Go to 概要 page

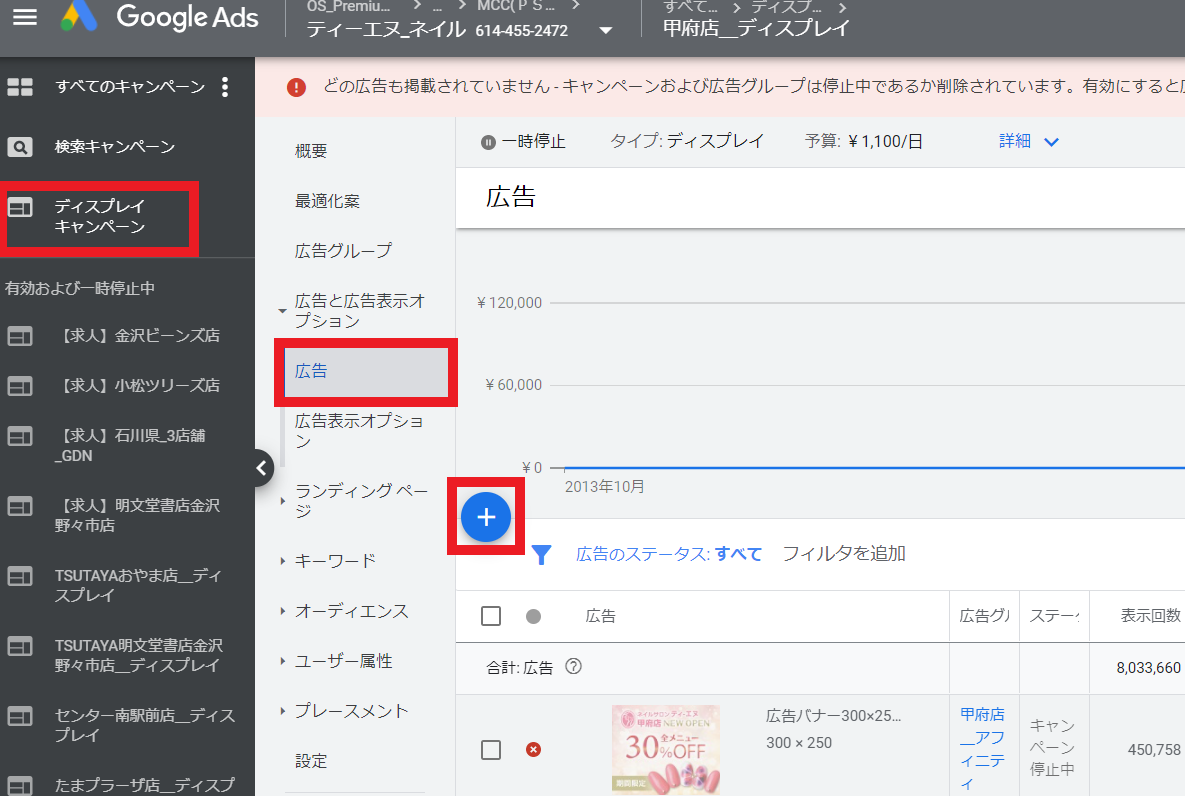(x=311, y=151)
